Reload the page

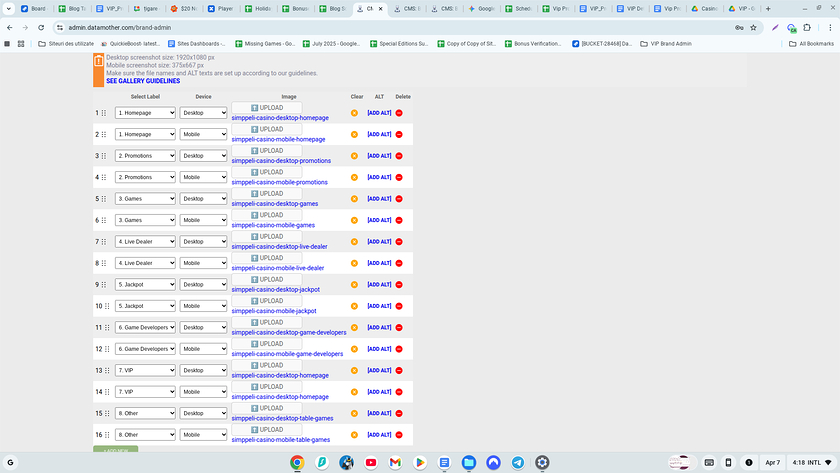coord(41,27)
